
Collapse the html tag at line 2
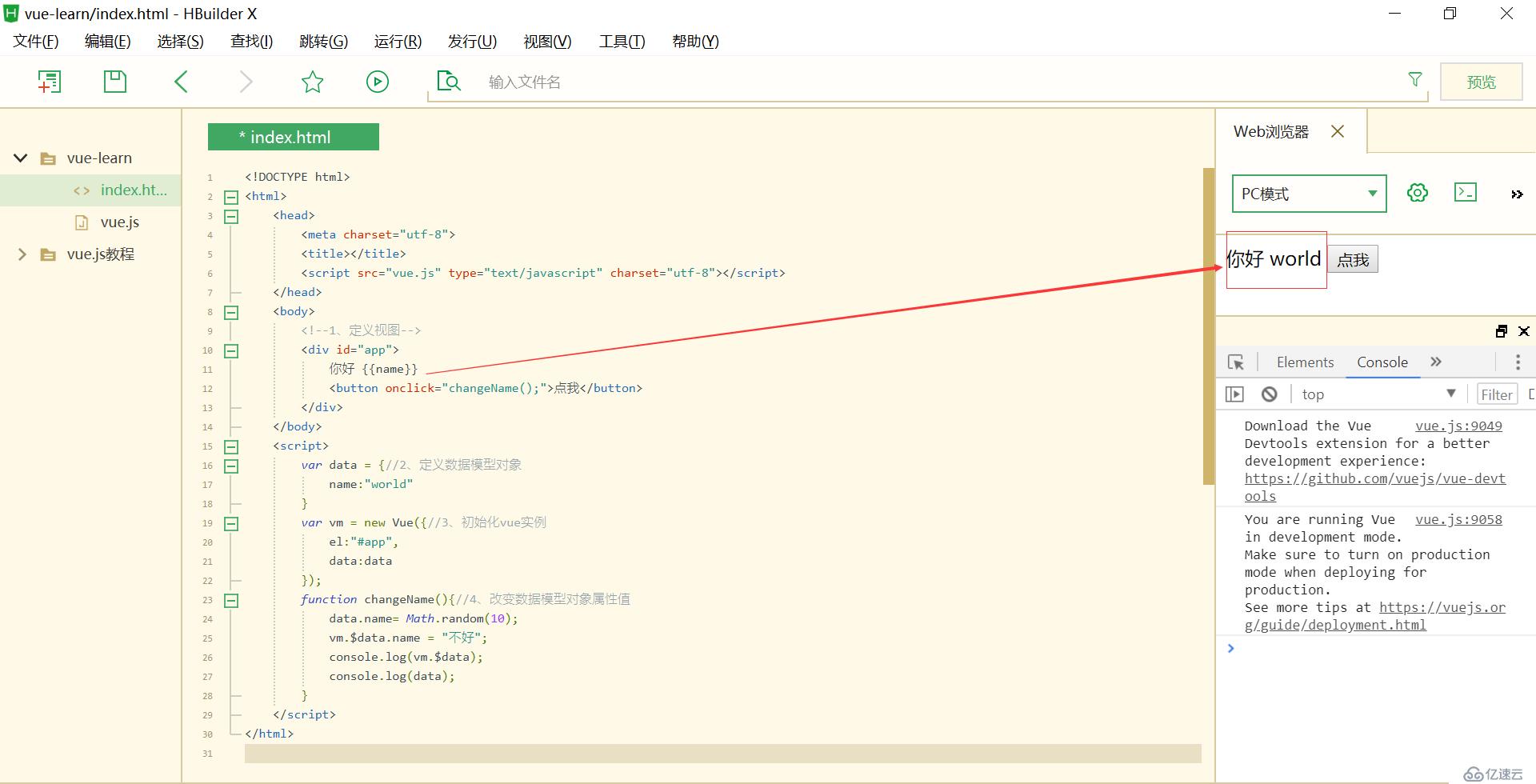point(231,197)
